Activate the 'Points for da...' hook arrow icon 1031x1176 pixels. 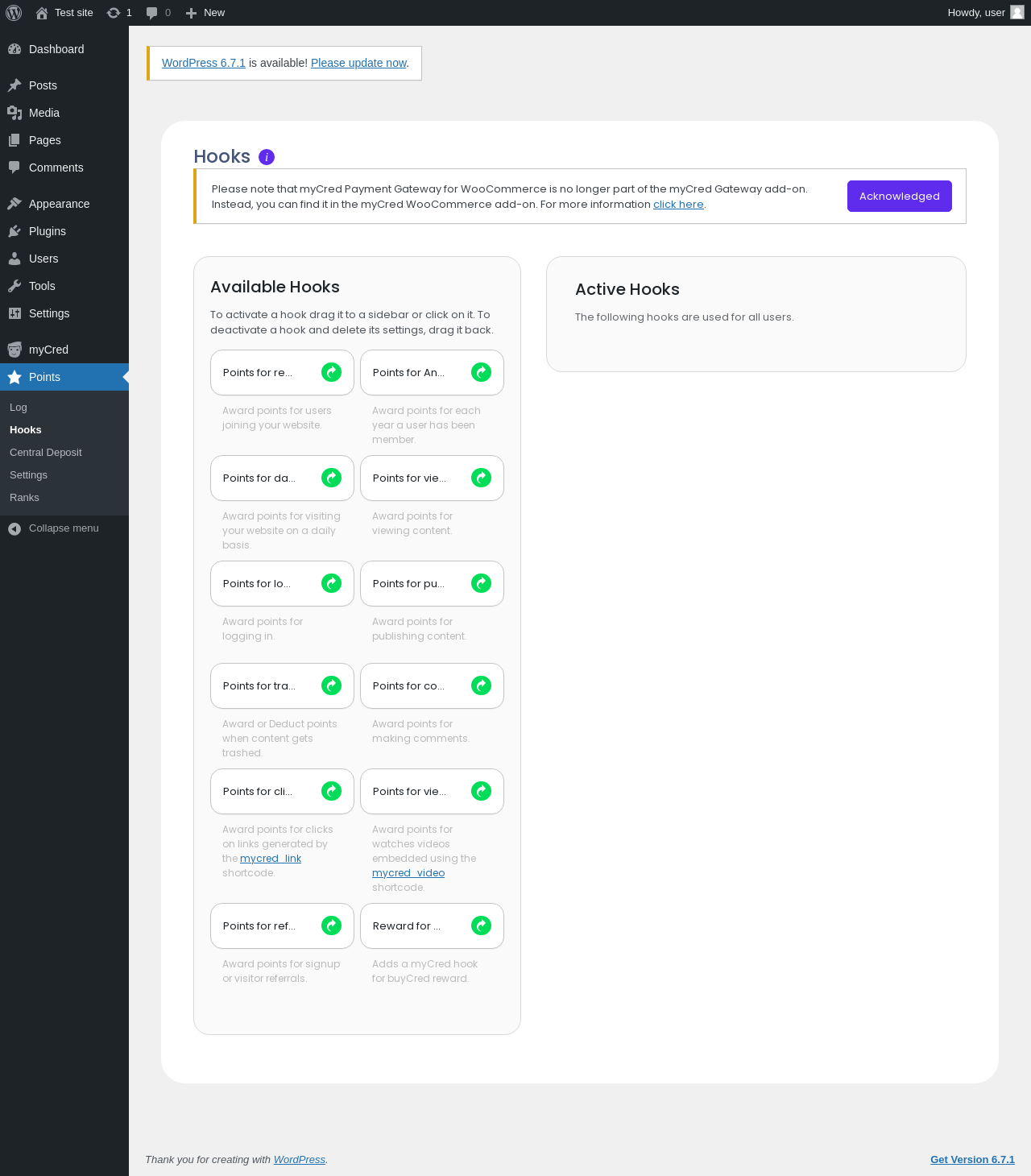(x=331, y=478)
